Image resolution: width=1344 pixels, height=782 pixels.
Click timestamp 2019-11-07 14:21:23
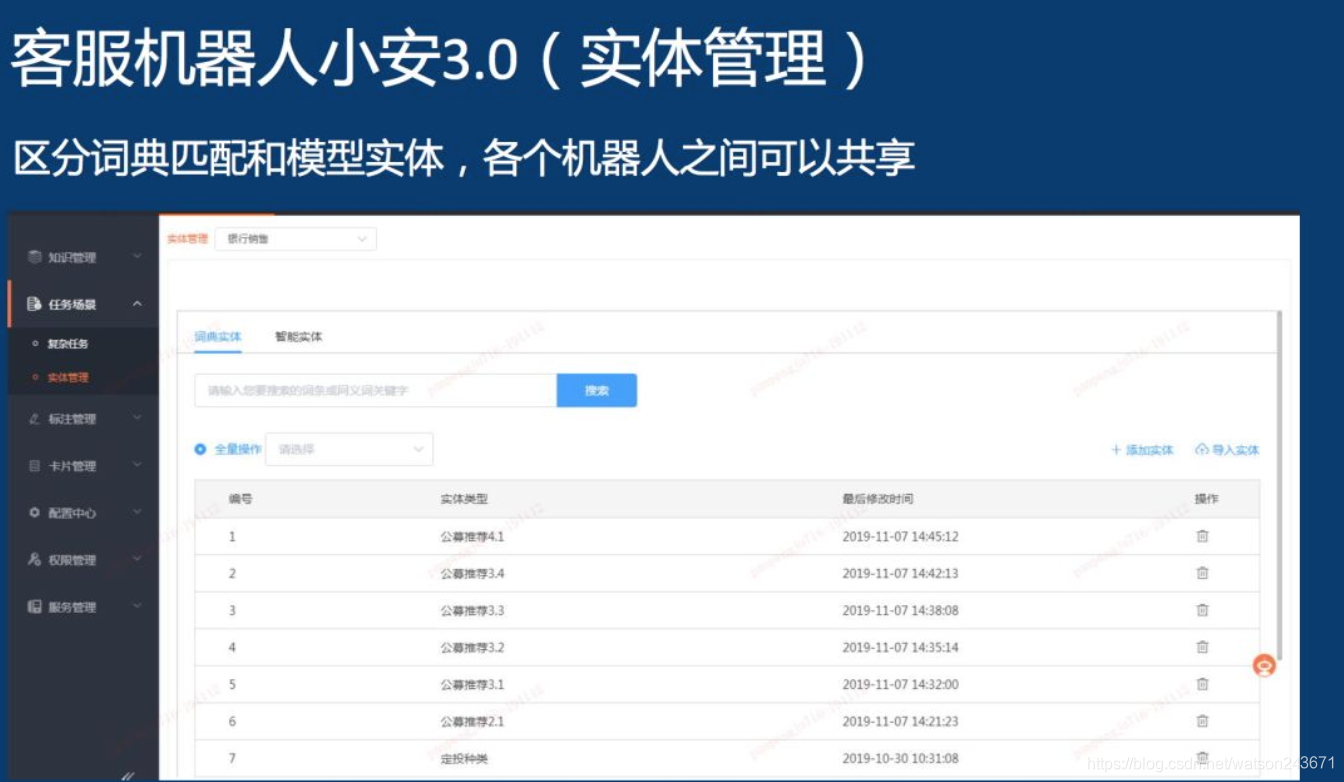coord(900,722)
